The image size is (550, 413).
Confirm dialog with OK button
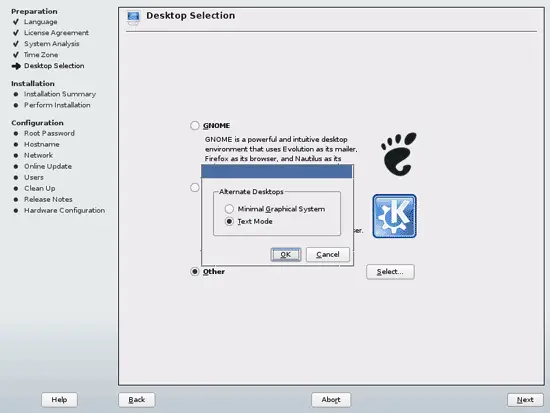(x=286, y=254)
